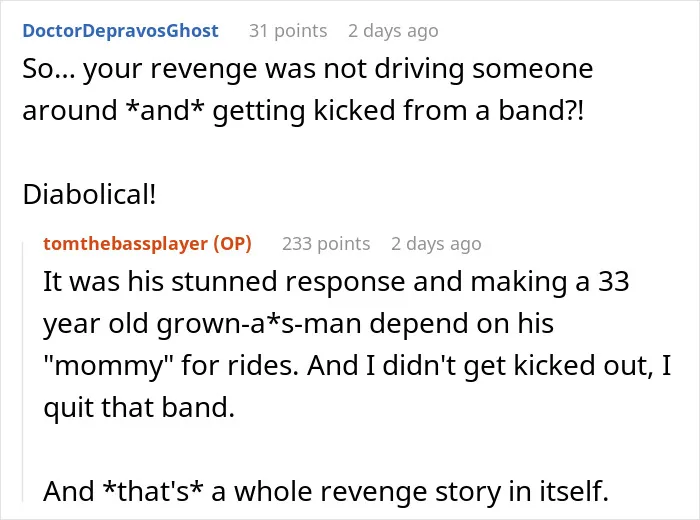This screenshot has width=700, height=520.
Task: Open tomthebassplayer's user profile
Action: point(125,244)
